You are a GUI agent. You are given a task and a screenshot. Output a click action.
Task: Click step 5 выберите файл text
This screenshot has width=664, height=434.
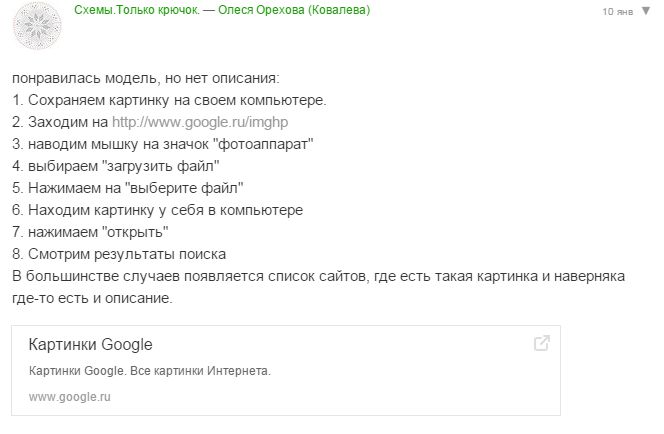pyautogui.click(x=127, y=188)
